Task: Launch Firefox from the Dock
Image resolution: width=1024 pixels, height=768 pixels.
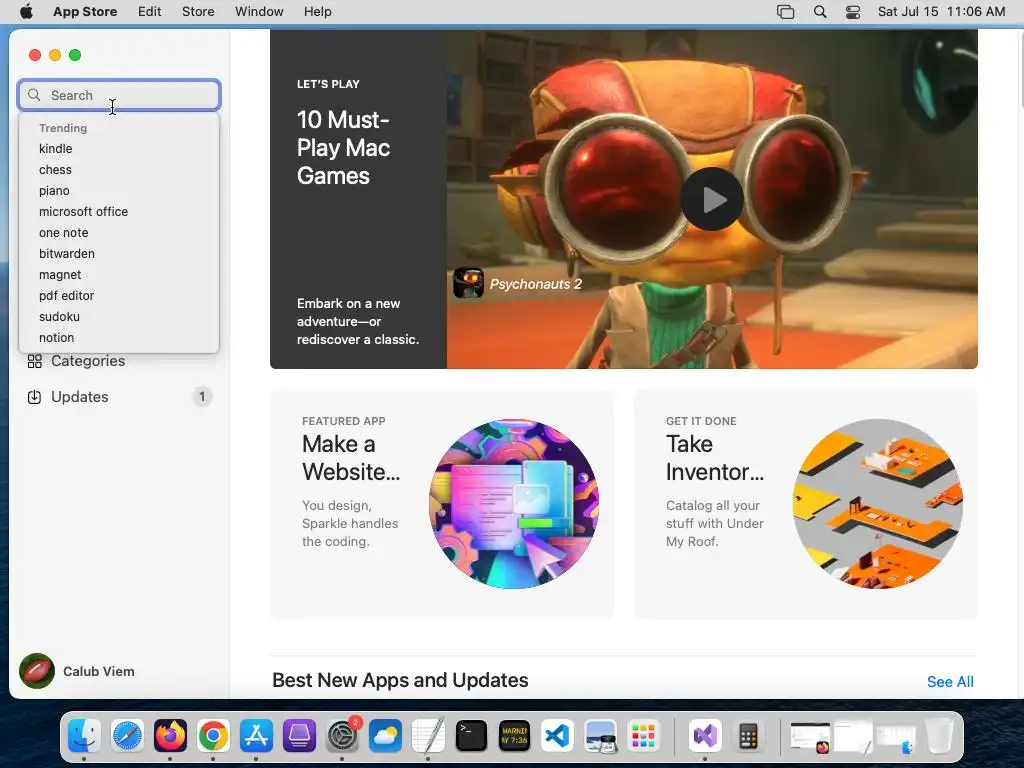Action: pos(170,736)
